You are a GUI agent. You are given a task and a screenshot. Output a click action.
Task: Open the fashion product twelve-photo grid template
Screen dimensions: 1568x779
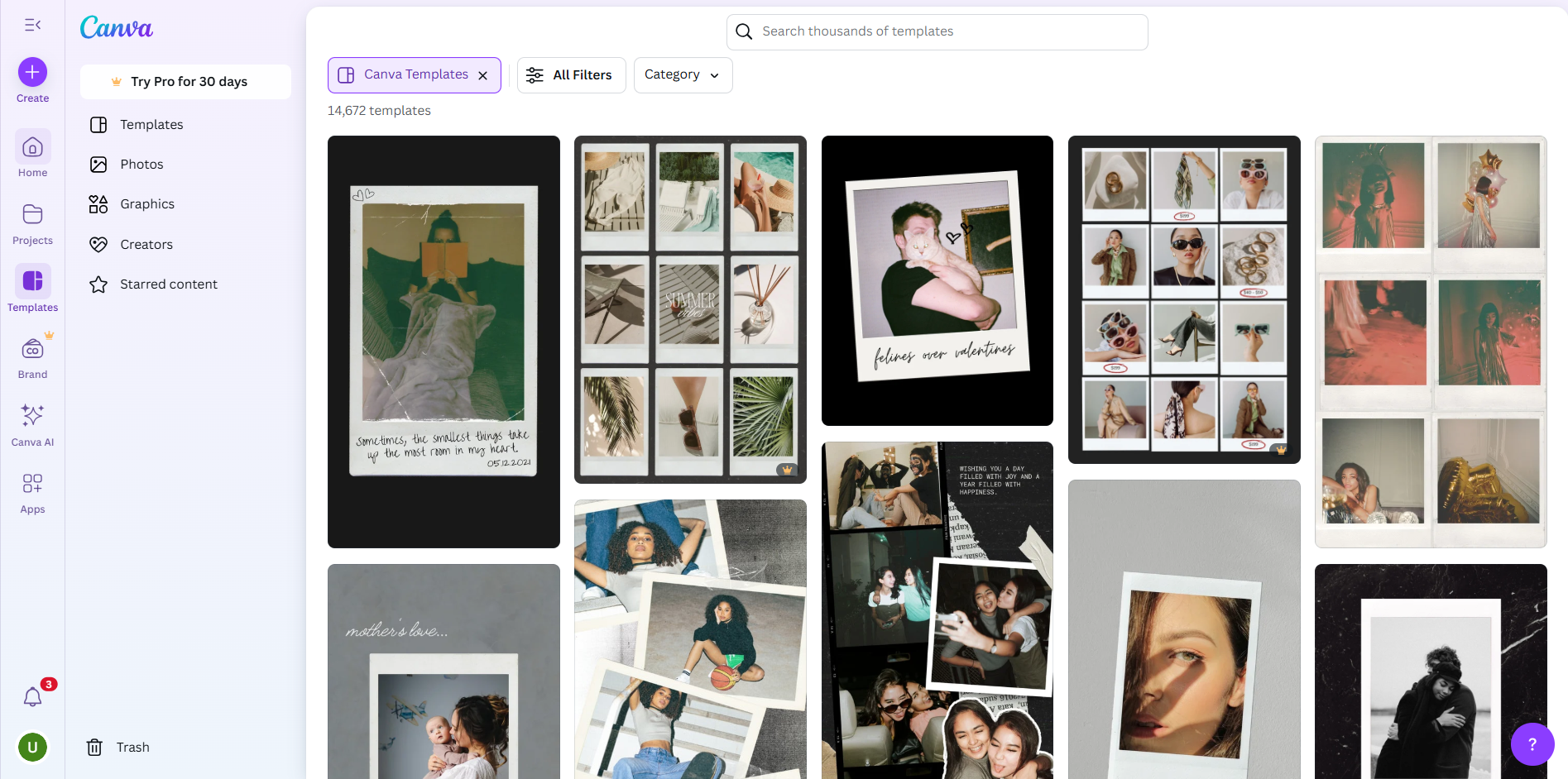[x=1184, y=299]
